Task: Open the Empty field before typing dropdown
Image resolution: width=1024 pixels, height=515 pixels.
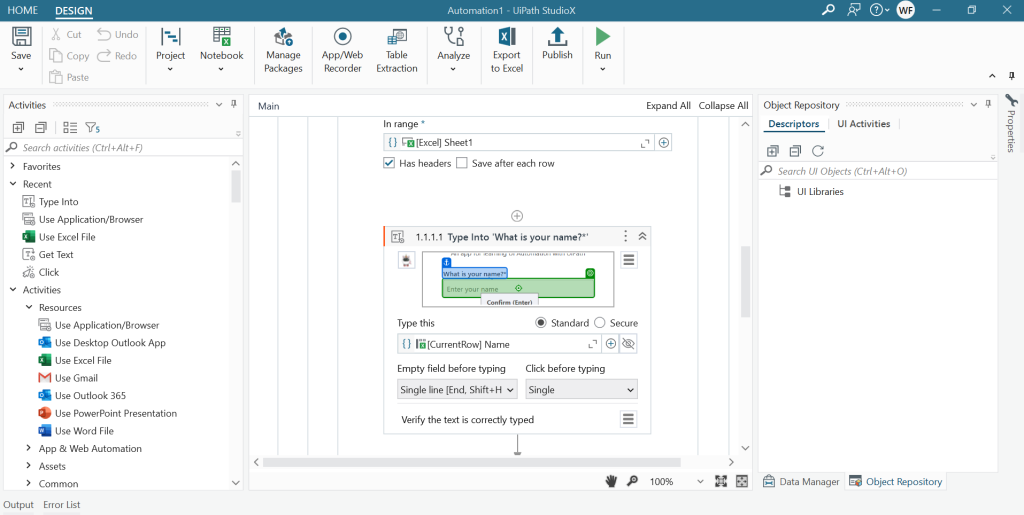Action: click(x=457, y=390)
